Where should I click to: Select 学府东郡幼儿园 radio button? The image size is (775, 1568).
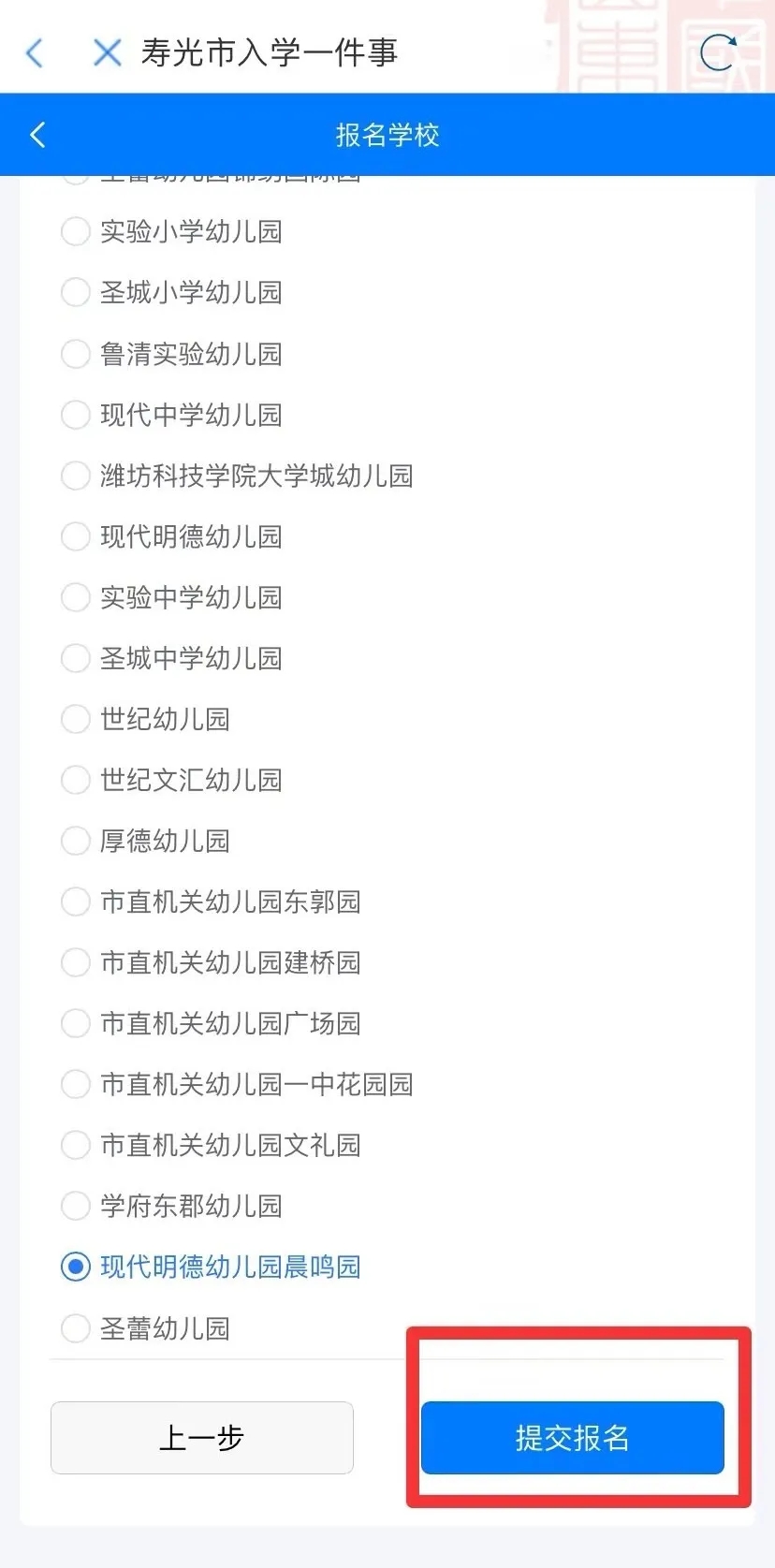point(75,1206)
